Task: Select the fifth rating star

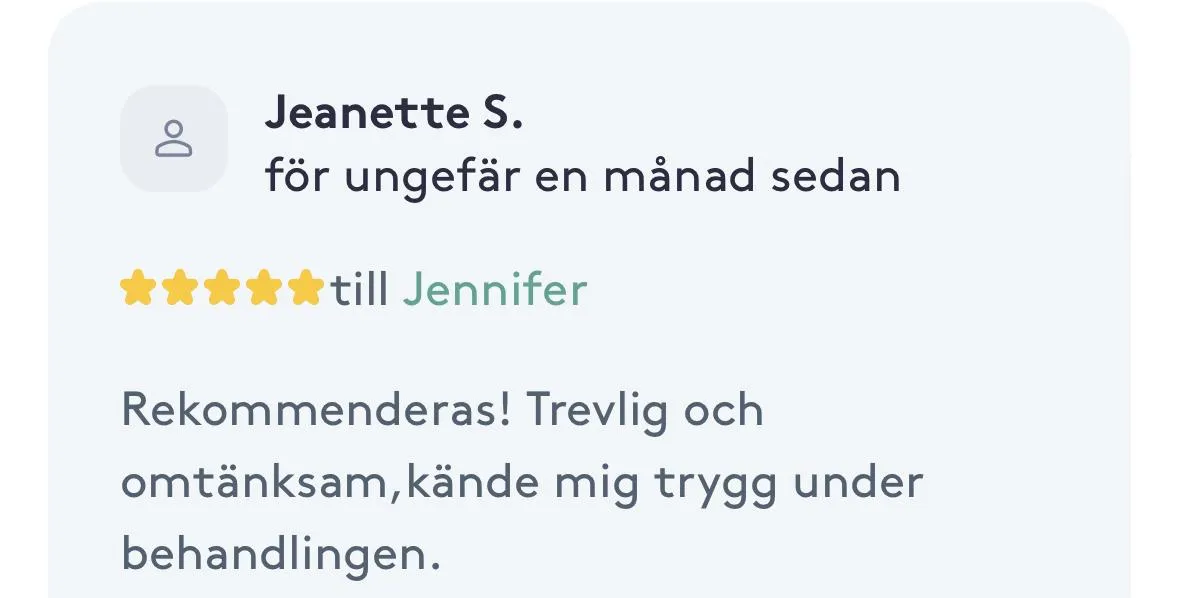Action: click(x=306, y=289)
